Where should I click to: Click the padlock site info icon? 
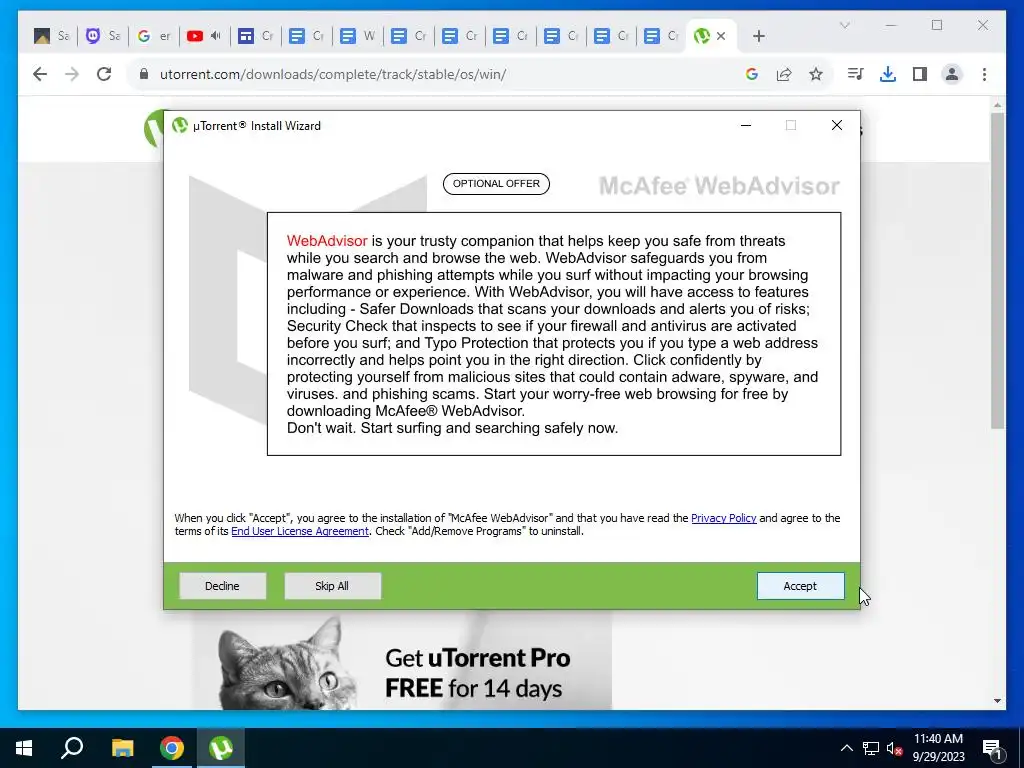pos(144,74)
